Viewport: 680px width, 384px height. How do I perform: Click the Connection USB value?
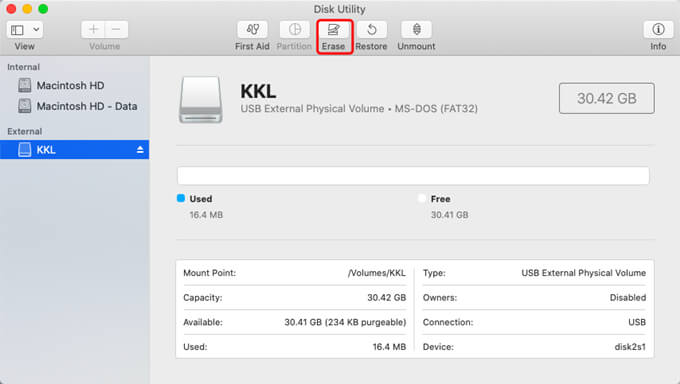tap(637, 322)
